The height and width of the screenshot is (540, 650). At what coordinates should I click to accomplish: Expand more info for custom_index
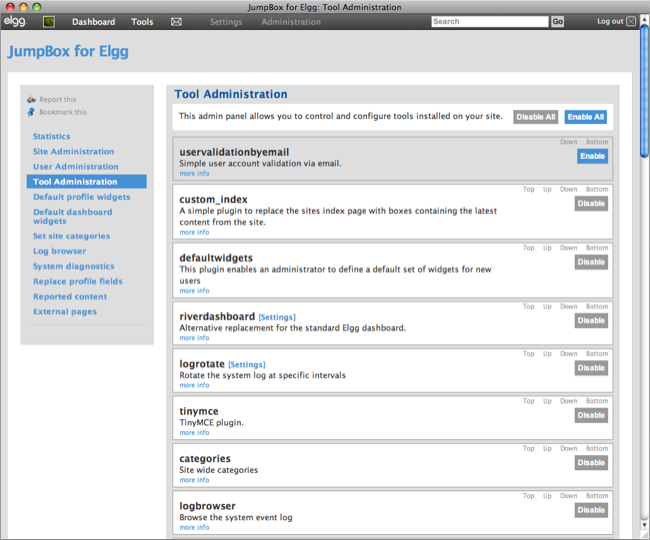[x=194, y=232]
